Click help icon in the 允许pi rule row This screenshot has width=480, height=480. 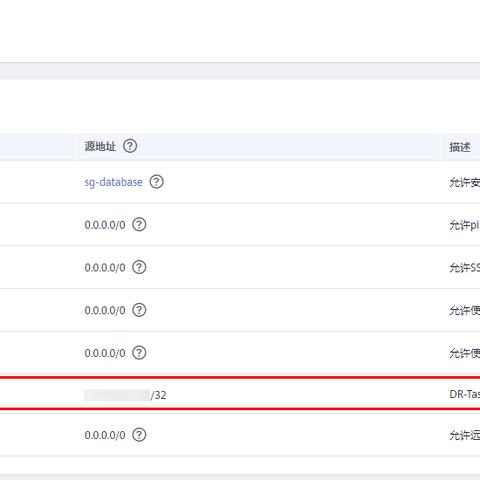pos(139,225)
